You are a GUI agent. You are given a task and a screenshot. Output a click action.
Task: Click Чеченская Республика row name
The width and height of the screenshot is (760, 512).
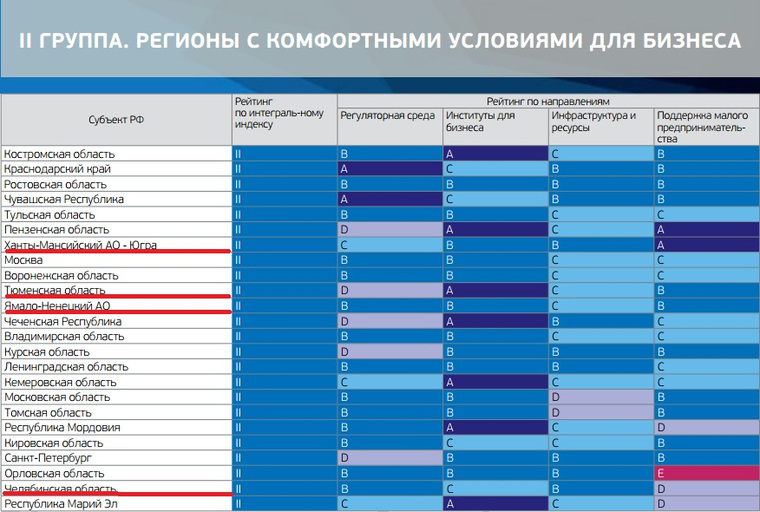[63, 321]
